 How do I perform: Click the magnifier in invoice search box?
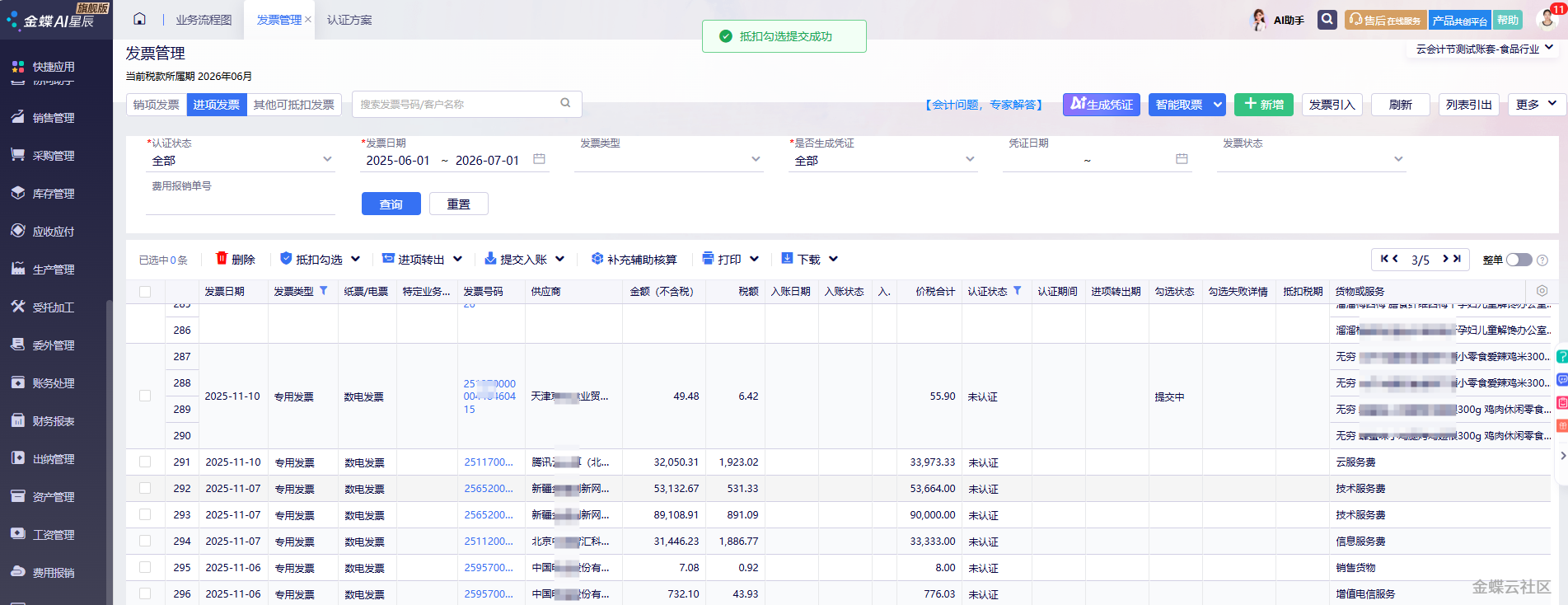pyautogui.click(x=565, y=103)
